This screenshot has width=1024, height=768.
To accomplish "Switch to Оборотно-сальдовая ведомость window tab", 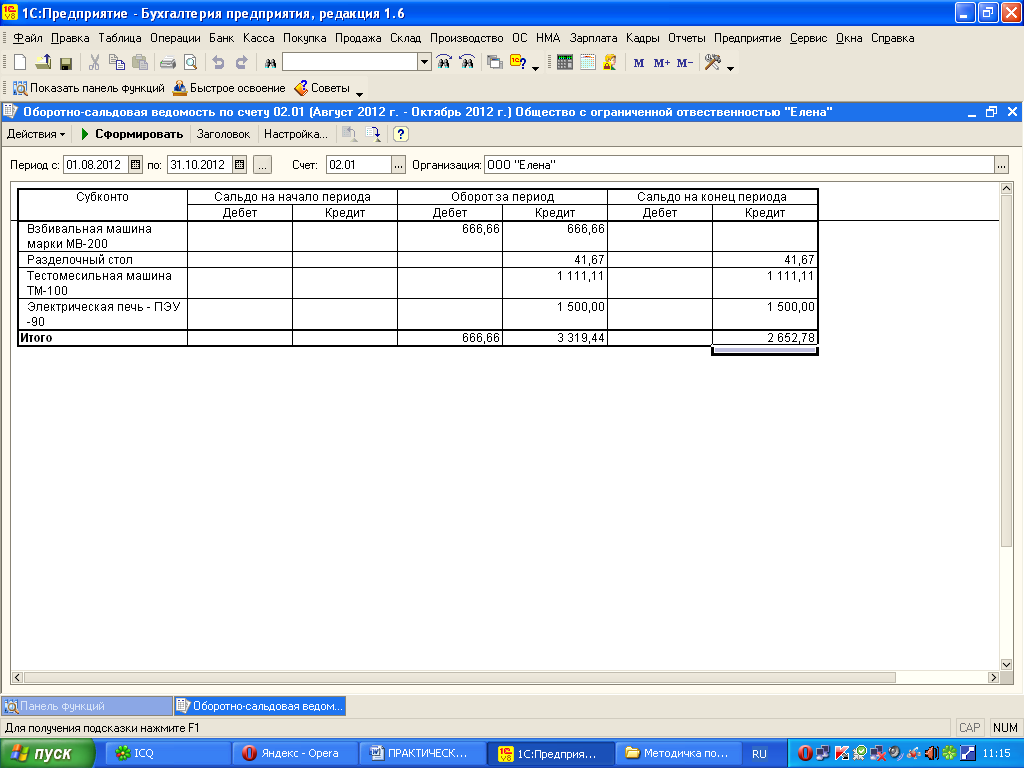I will tap(260, 706).
